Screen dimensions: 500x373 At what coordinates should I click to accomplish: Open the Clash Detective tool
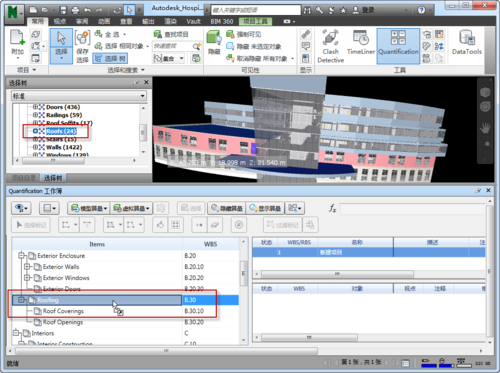point(330,46)
